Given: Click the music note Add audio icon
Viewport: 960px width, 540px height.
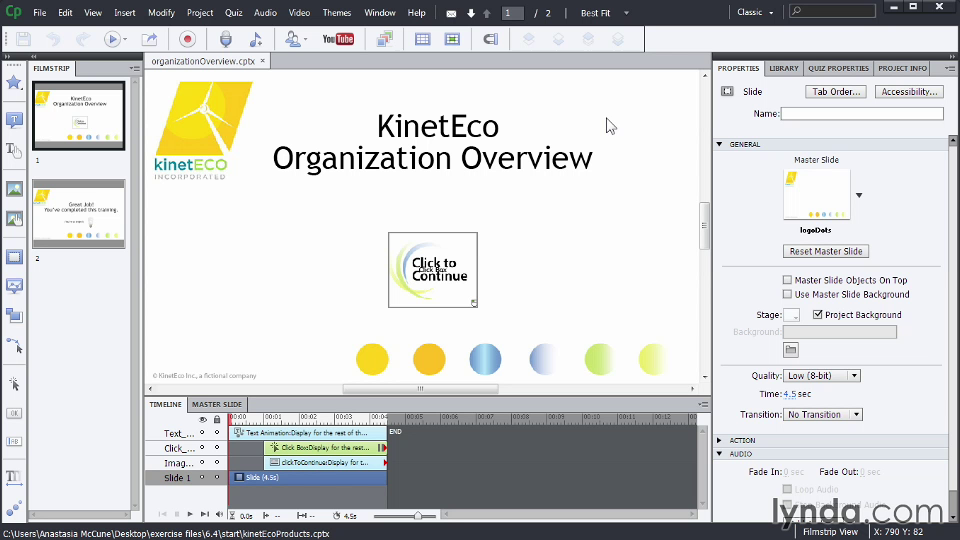Looking at the screenshot, I should click(x=256, y=39).
